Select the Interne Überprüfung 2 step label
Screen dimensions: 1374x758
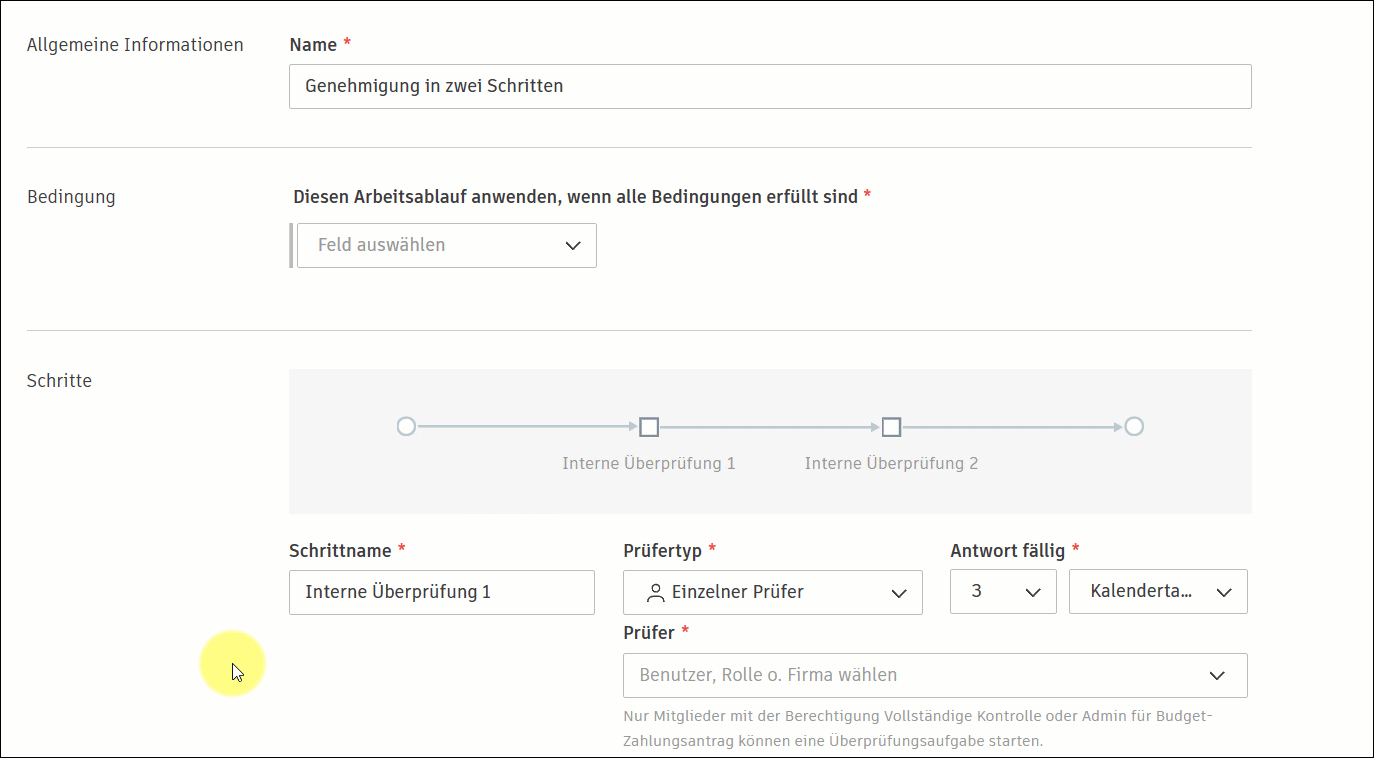click(x=891, y=463)
